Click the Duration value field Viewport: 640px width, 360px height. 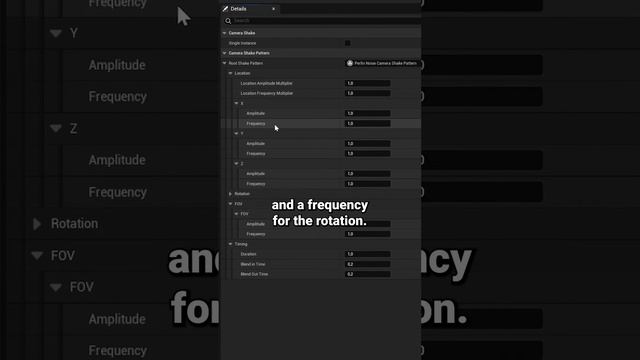point(368,254)
